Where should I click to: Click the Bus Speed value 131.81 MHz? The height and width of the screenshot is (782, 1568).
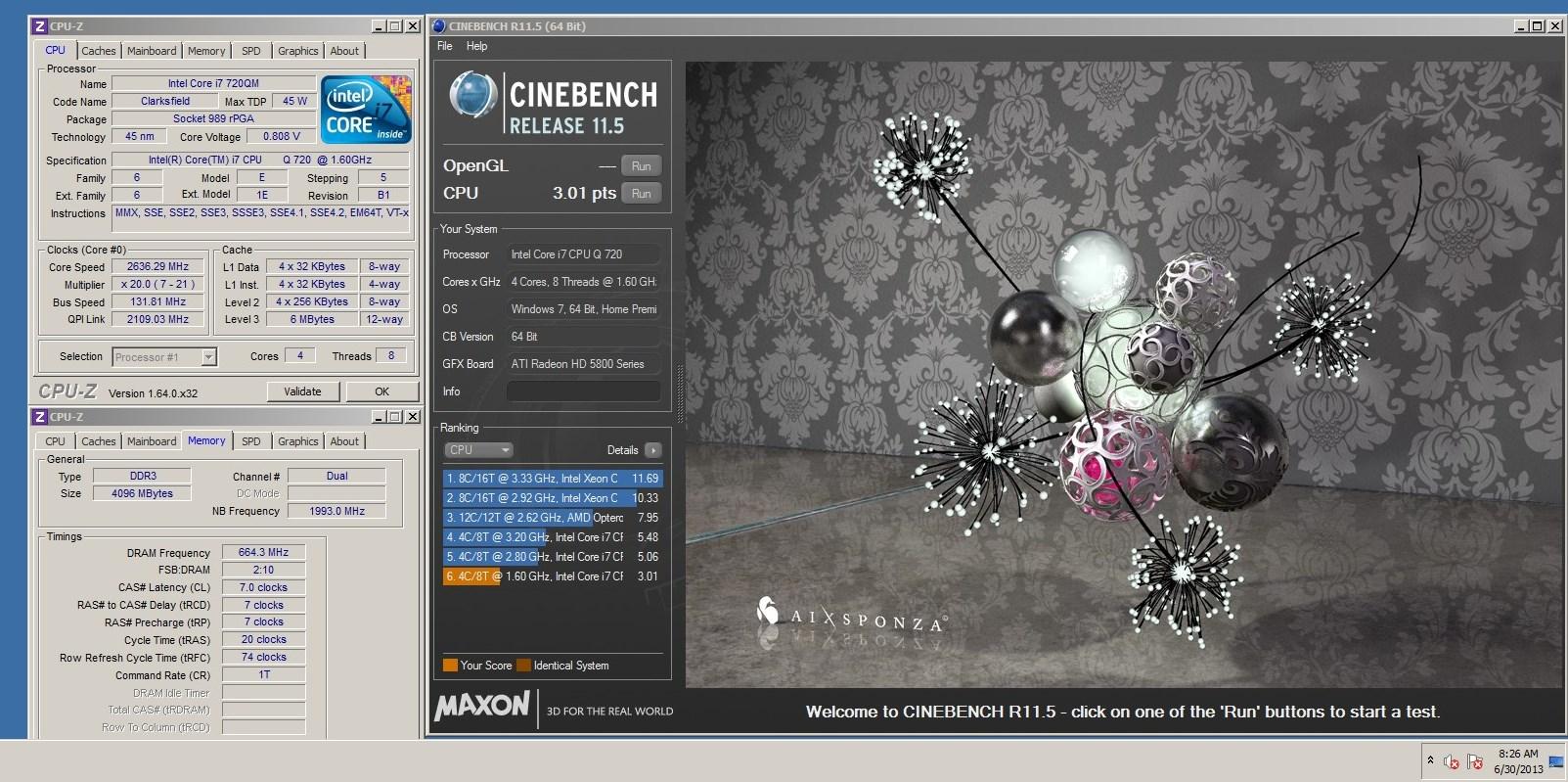157,301
